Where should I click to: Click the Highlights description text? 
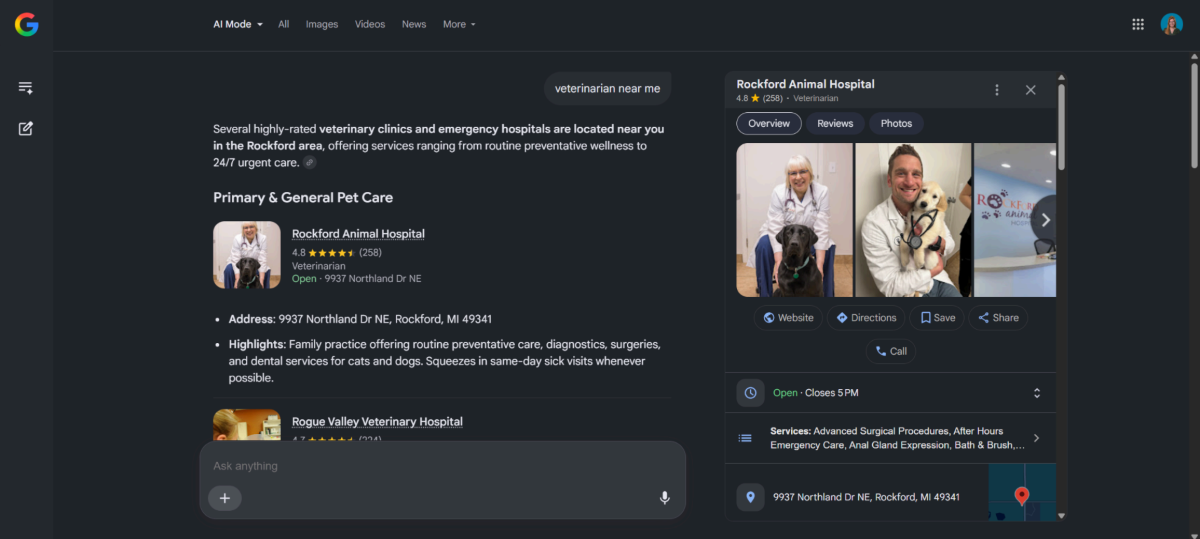coord(444,361)
